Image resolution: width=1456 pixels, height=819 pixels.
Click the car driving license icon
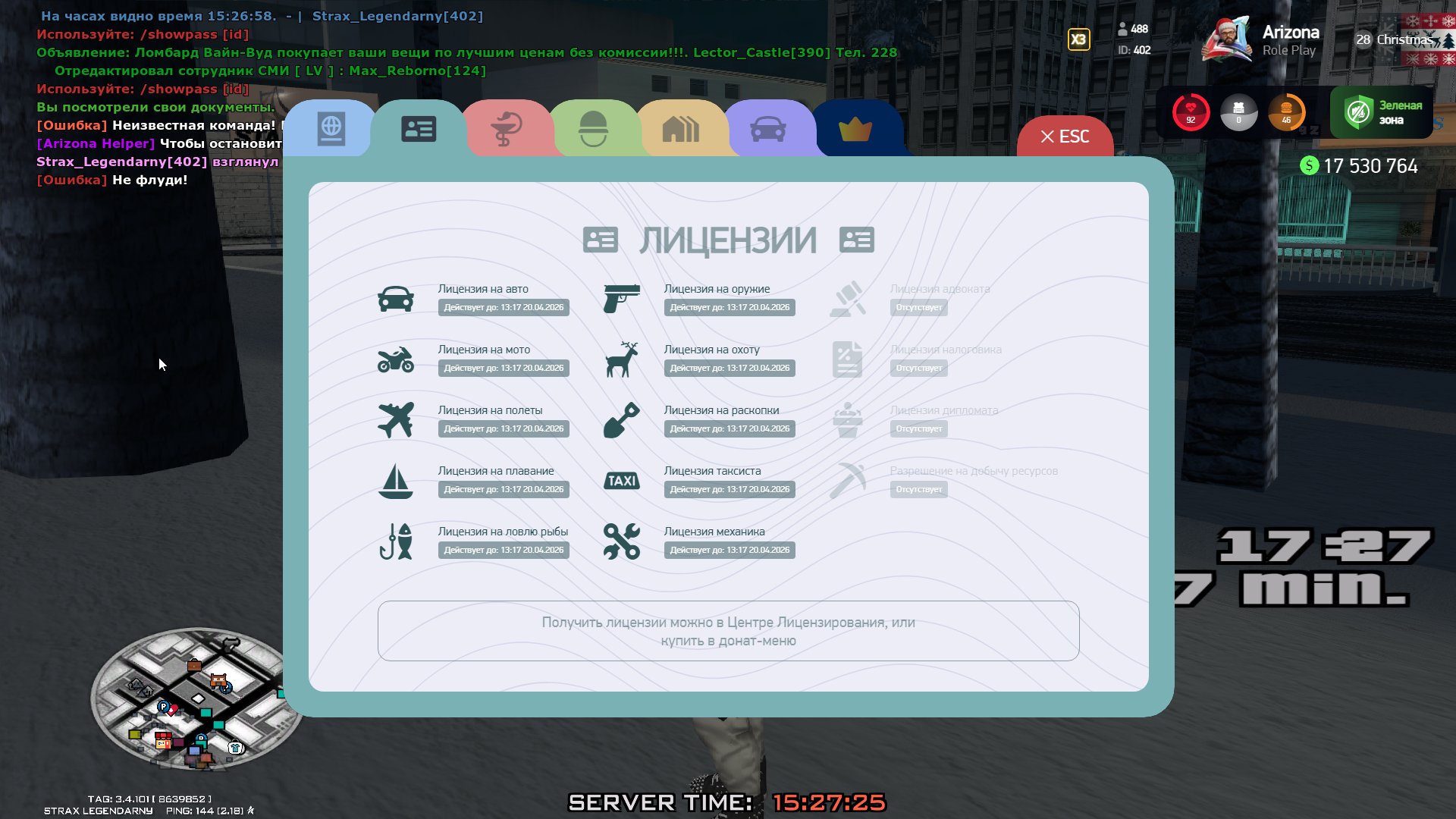396,299
